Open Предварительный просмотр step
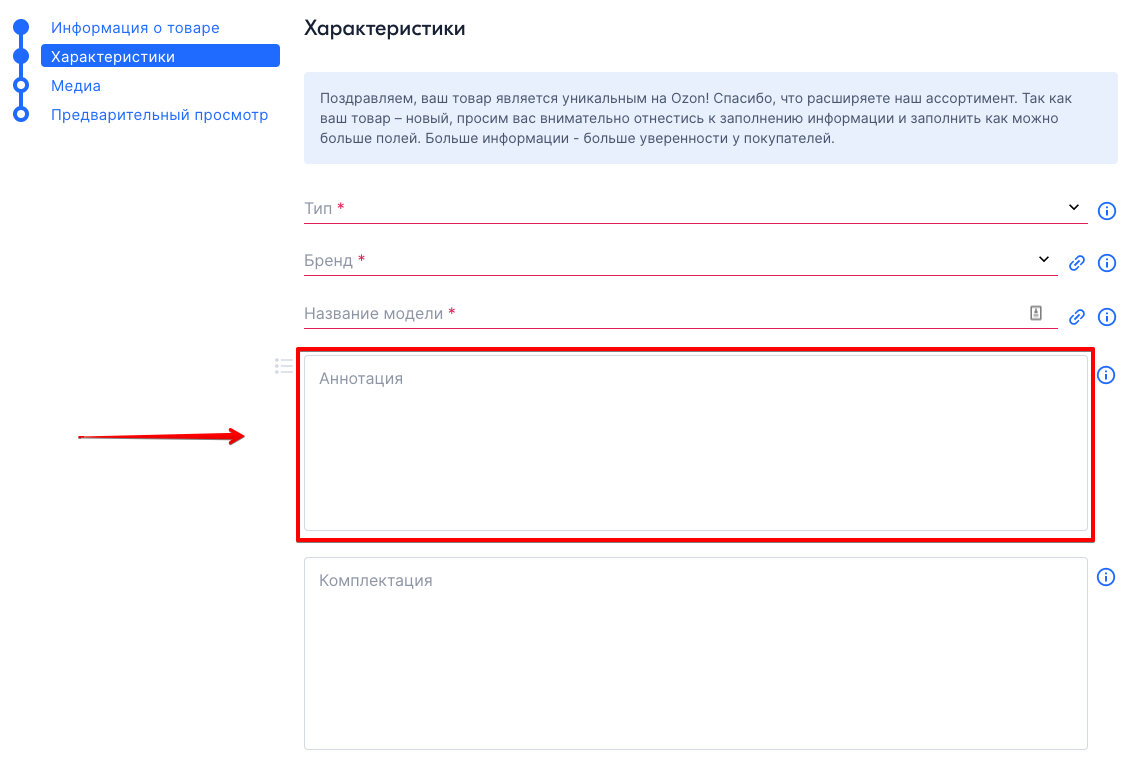1140x778 pixels. coord(159,115)
